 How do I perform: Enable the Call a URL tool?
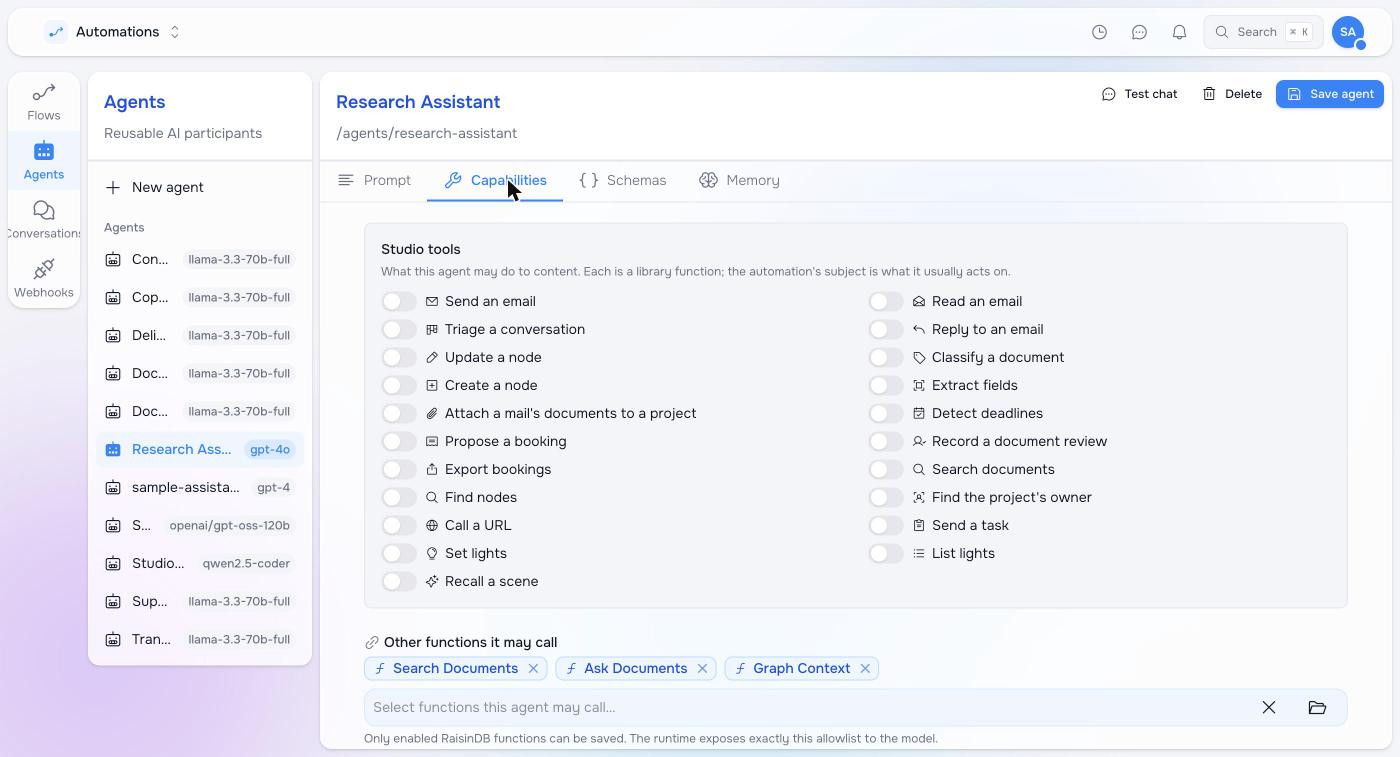click(x=399, y=525)
